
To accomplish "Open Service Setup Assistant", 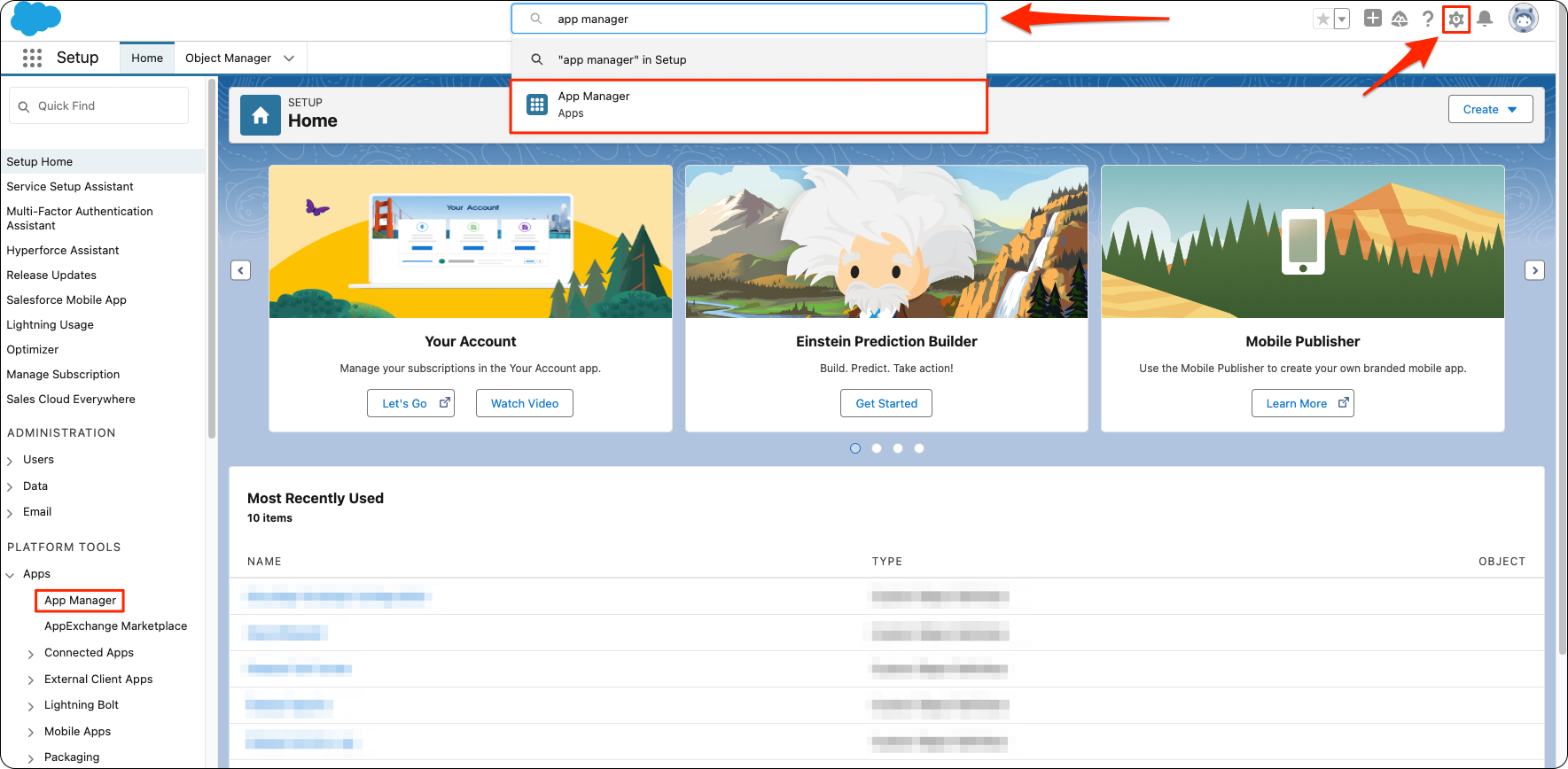I will [x=70, y=186].
